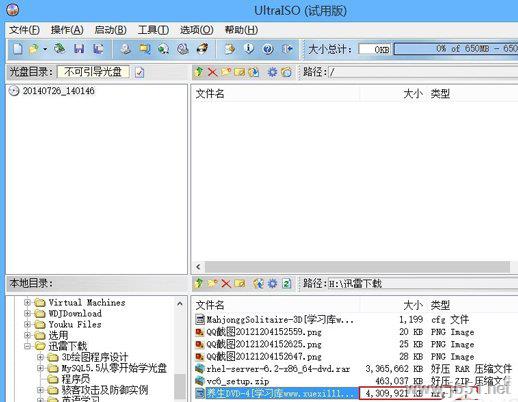Click the Mount to virtual drive icon
Viewport: 518px width, 402px height.
coord(183,49)
